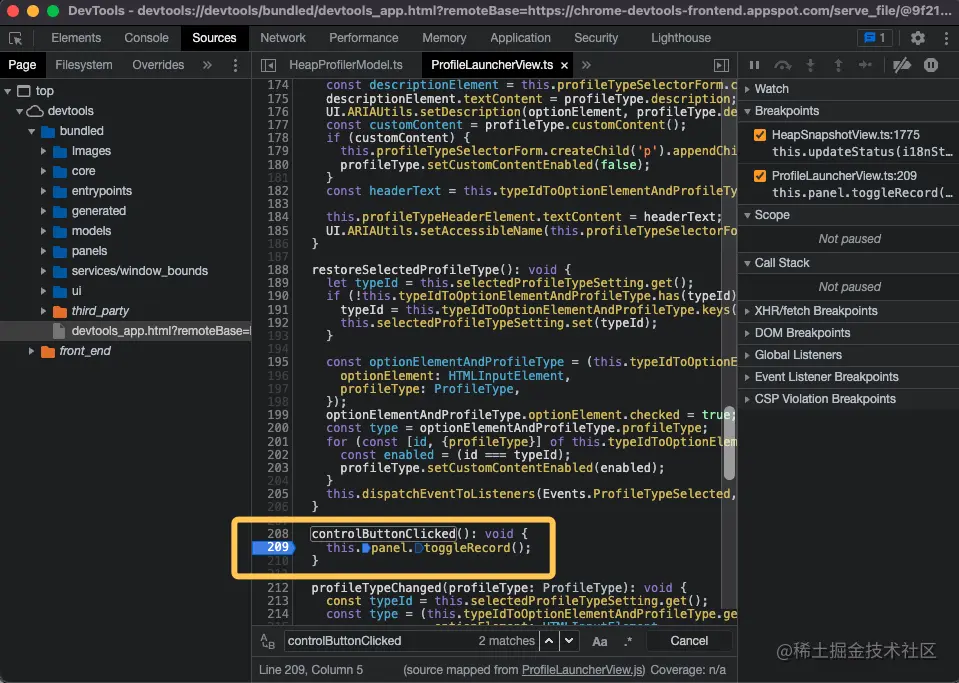Open the Performance panel tab

coord(364,38)
